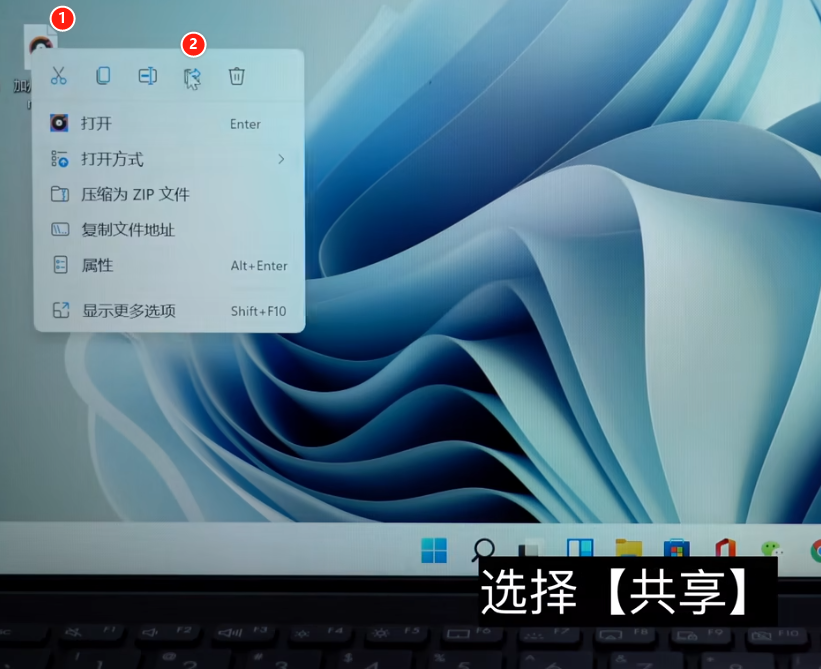
Task: Open the Windows Start button
Action: coord(434,550)
